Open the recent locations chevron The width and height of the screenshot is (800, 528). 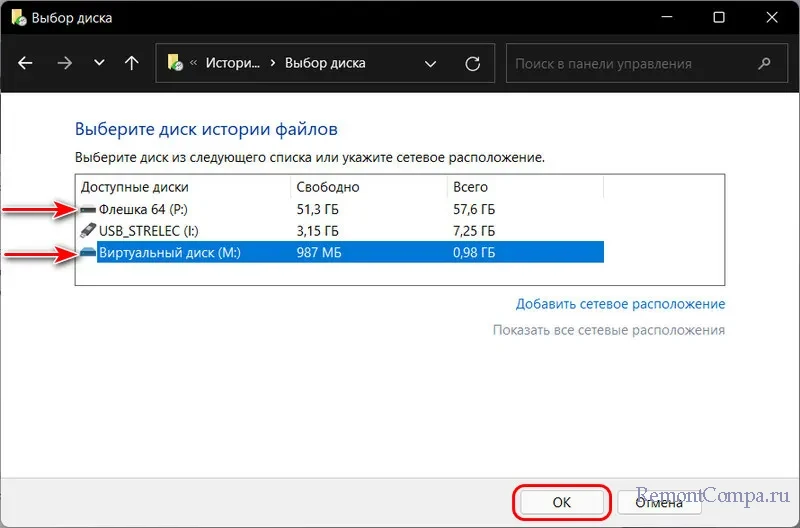point(98,63)
